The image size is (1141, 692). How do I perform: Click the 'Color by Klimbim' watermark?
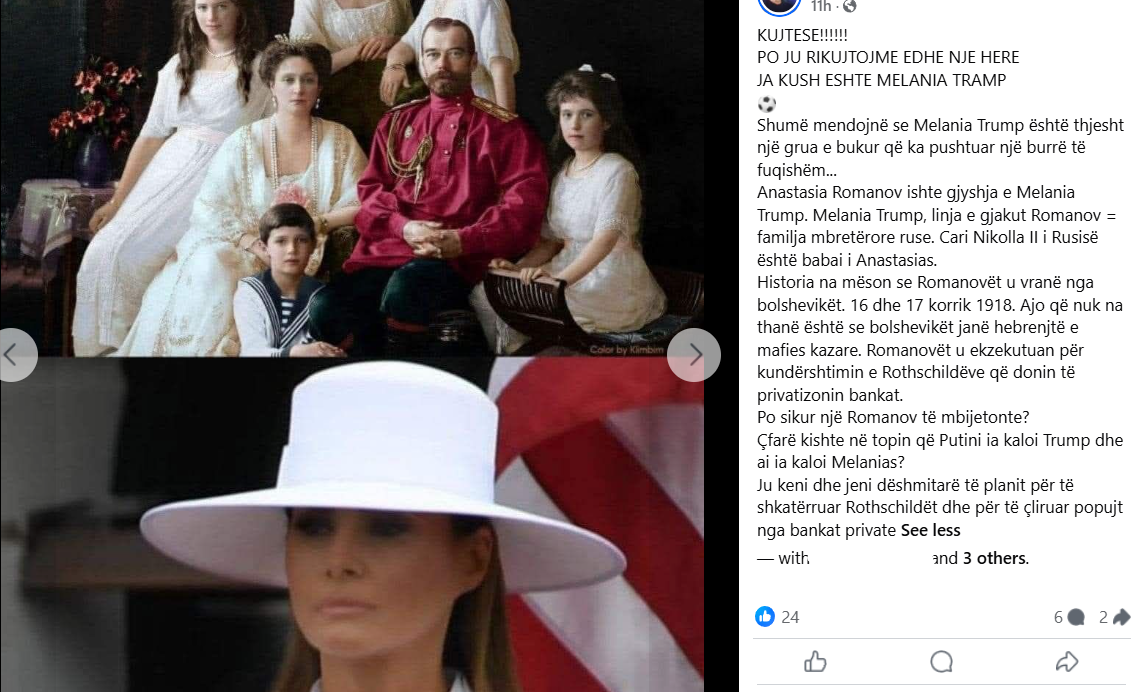627,349
